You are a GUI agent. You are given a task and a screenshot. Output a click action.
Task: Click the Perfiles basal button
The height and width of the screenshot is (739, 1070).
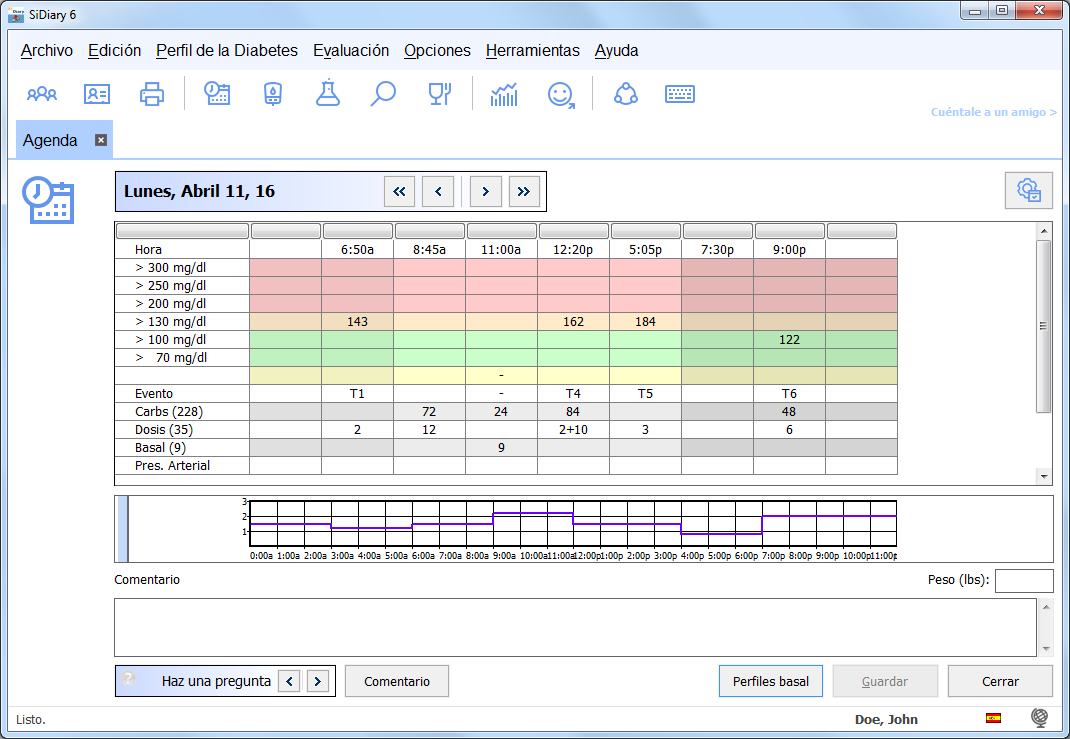point(770,681)
